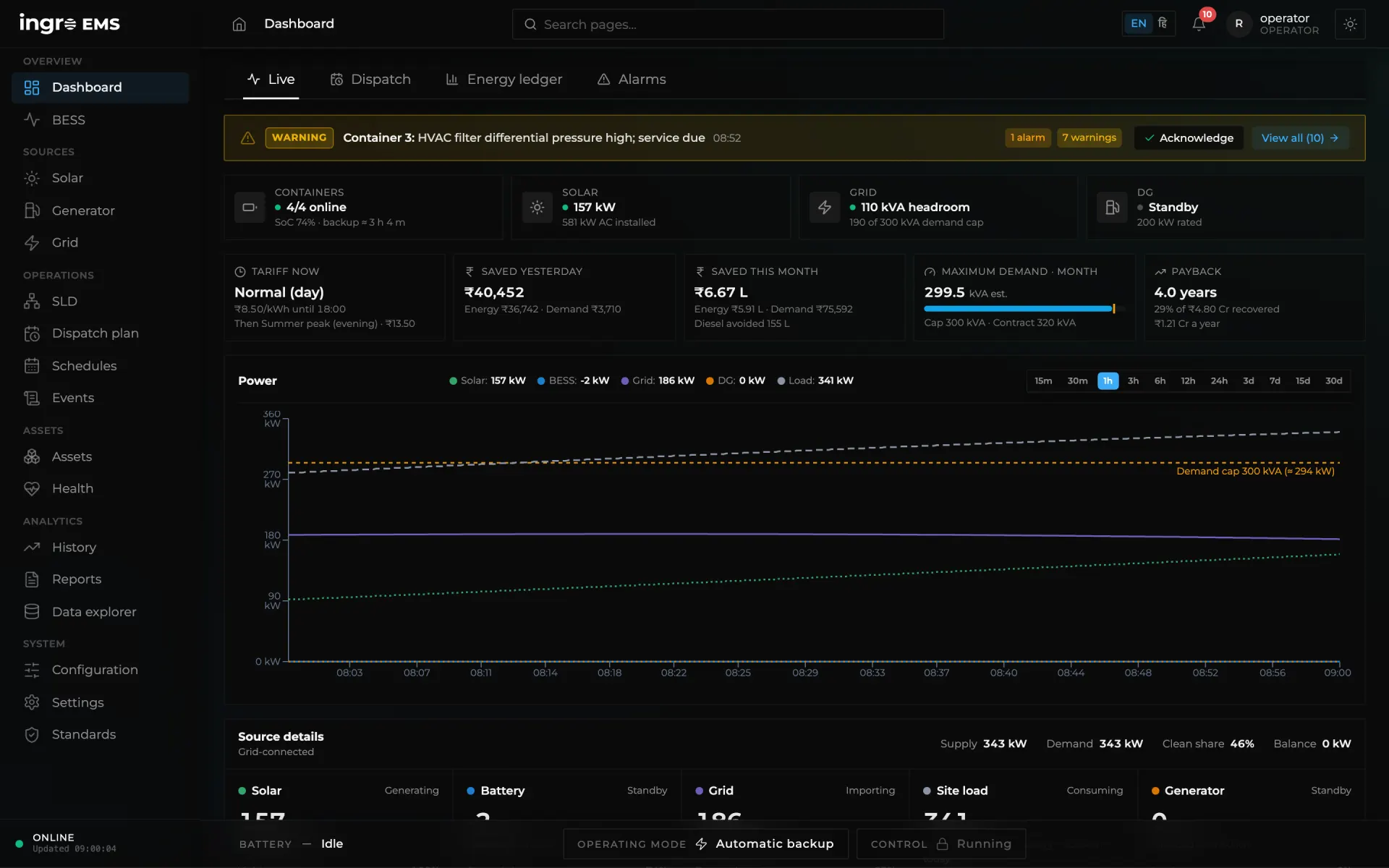
Task: Switch language to Hindi
Action: coord(1163,24)
